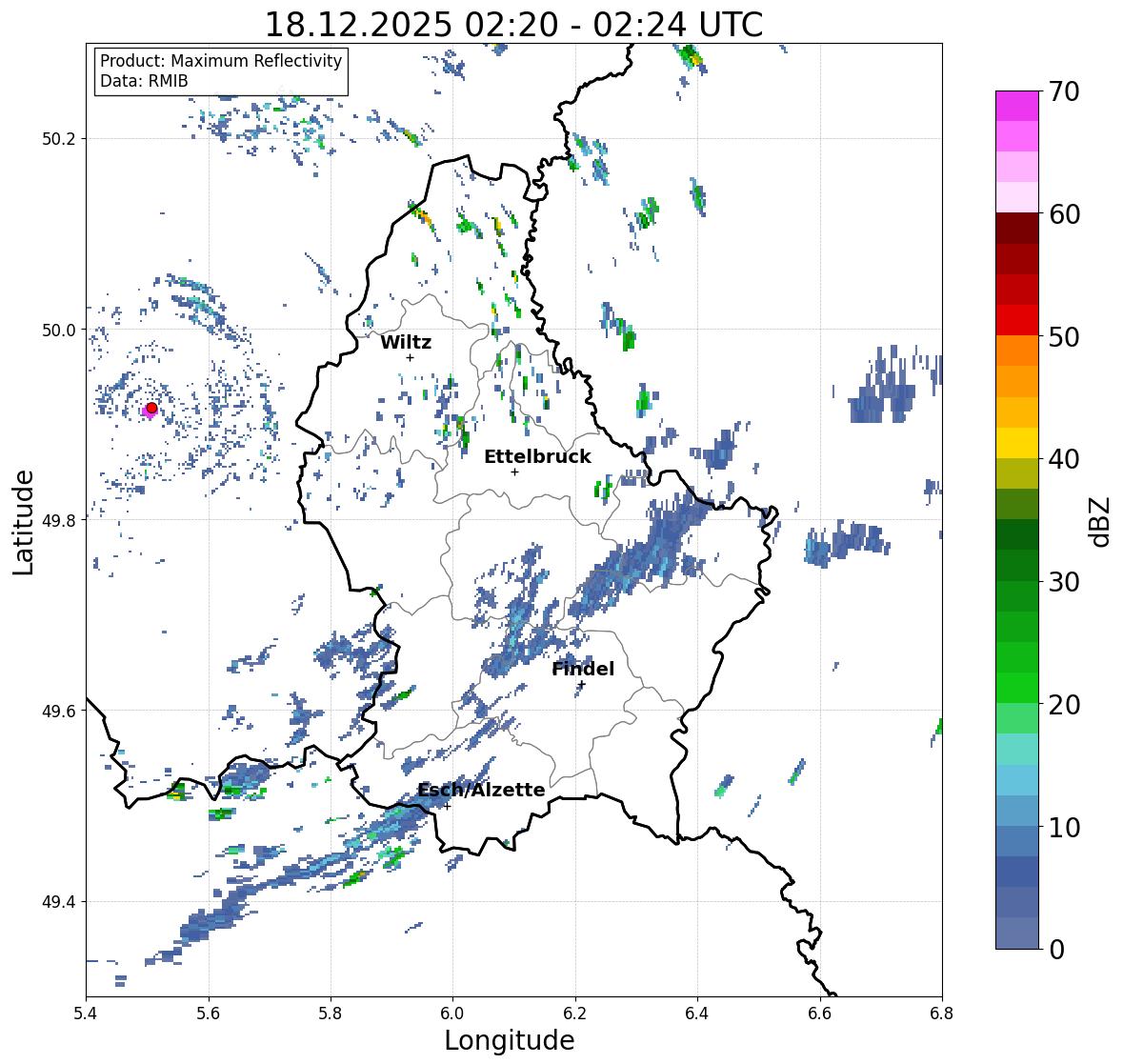The height and width of the screenshot is (1064, 1123).
Task: Click the Findel location label
Action: point(583,669)
